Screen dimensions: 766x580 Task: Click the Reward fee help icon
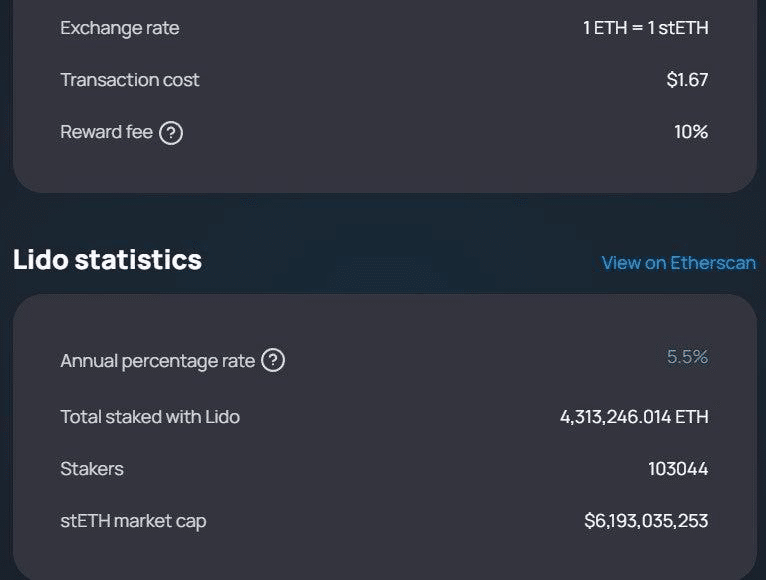click(171, 132)
